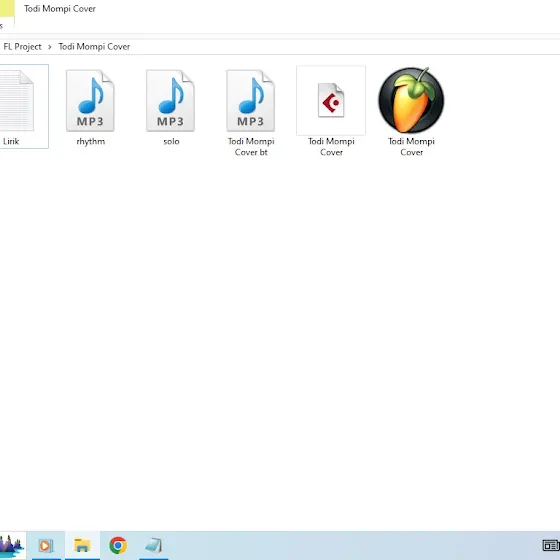Open Google Chrome from the taskbar
The height and width of the screenshot is (560, 560).
point(118,545)
